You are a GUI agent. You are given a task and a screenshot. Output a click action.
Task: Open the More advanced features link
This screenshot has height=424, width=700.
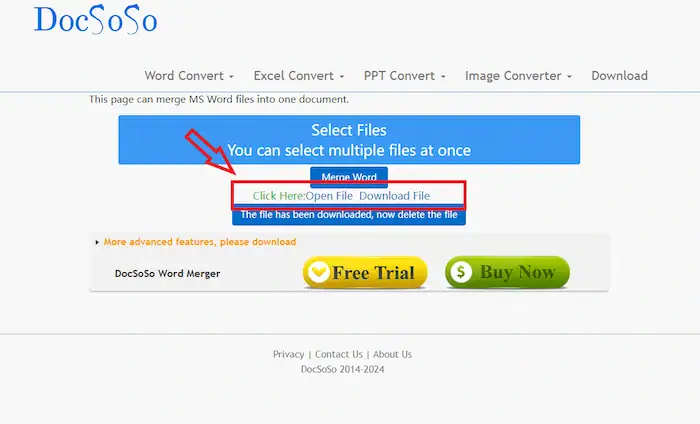click(x=199, y=242)
